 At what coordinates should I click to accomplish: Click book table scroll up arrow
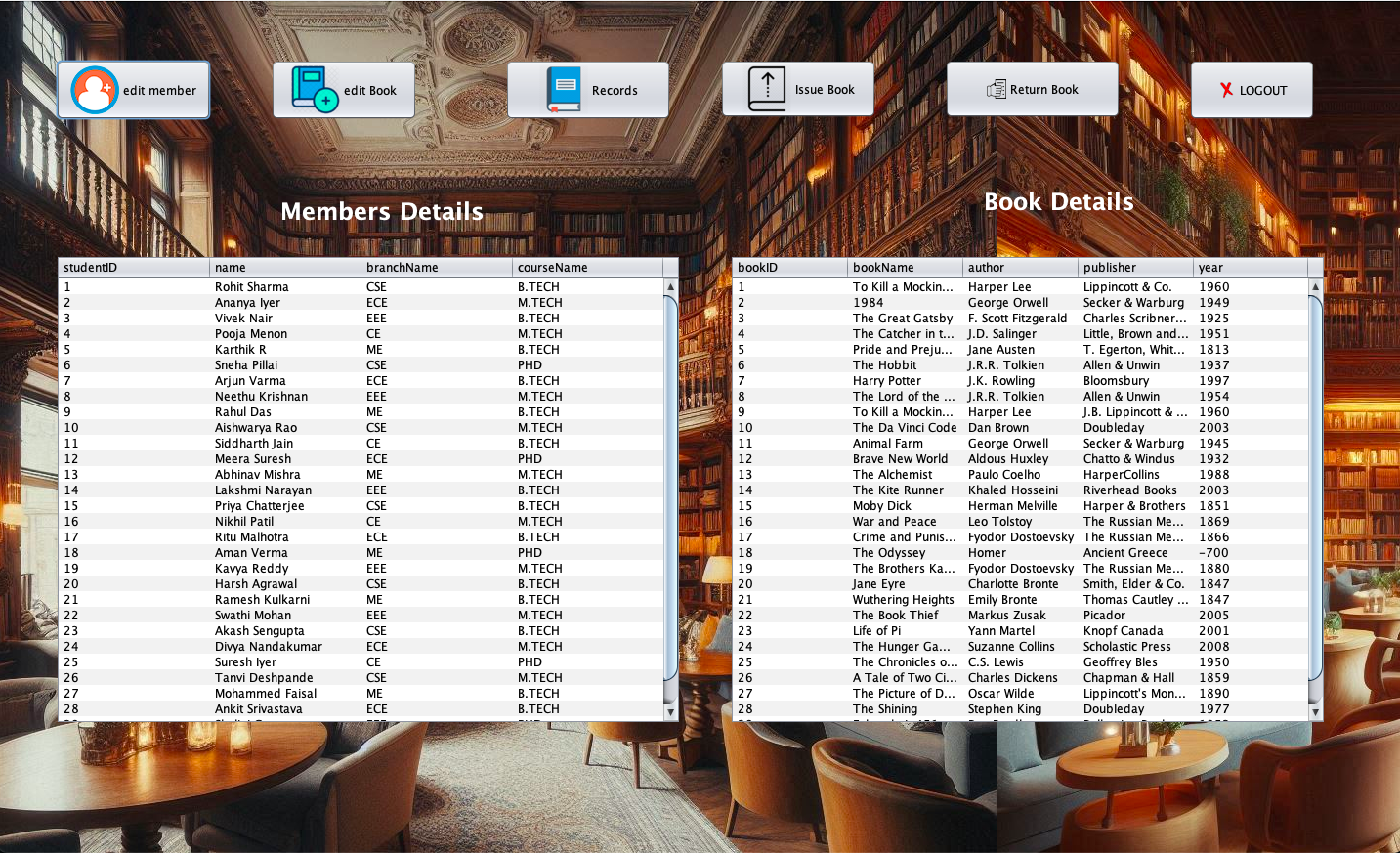tap(1316, 287)
